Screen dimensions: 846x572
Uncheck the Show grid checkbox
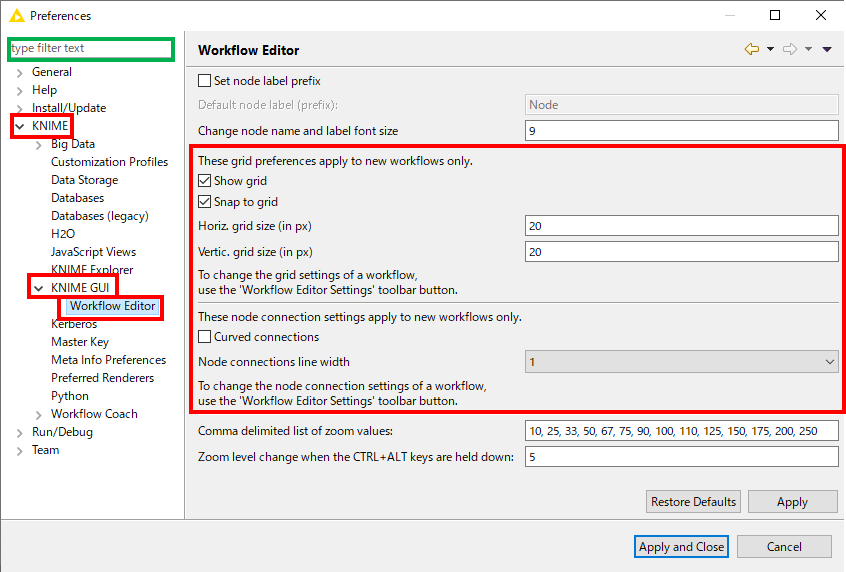point(204,180)
